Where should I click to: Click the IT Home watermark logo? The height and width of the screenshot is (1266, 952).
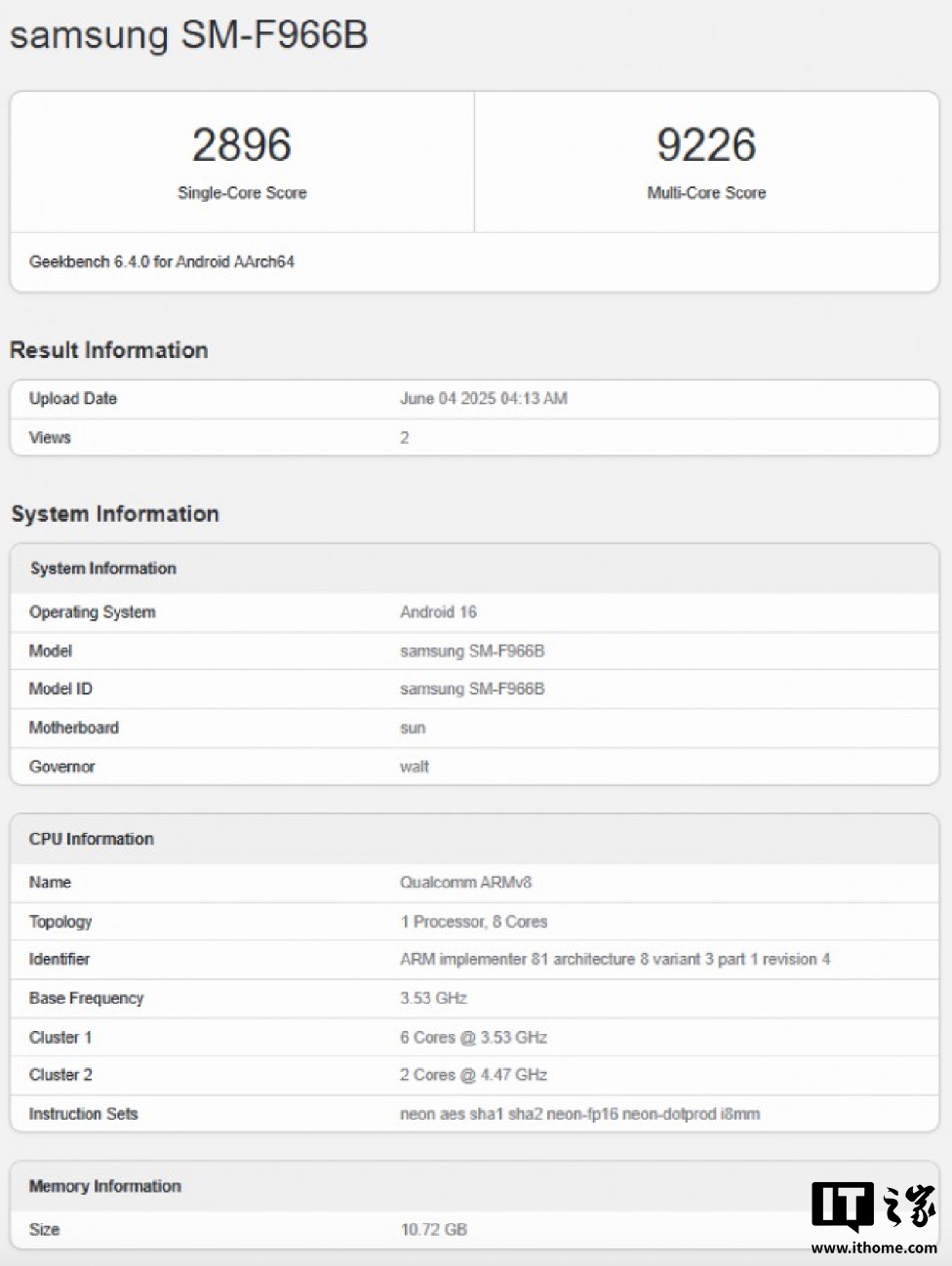click(x=873, y=1207)
